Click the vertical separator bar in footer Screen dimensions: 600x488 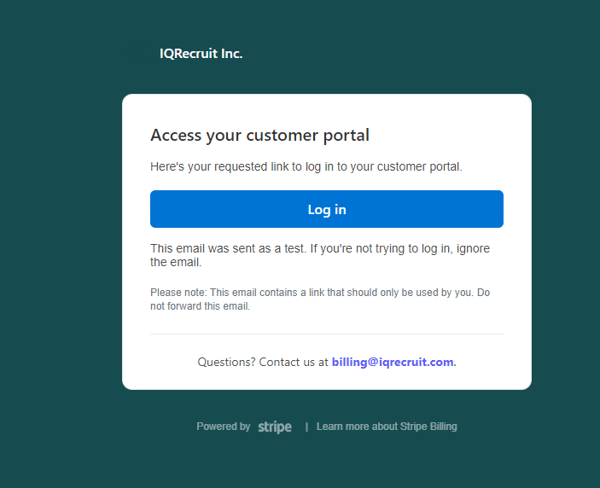pyautogui.click(x=306, y=426)
